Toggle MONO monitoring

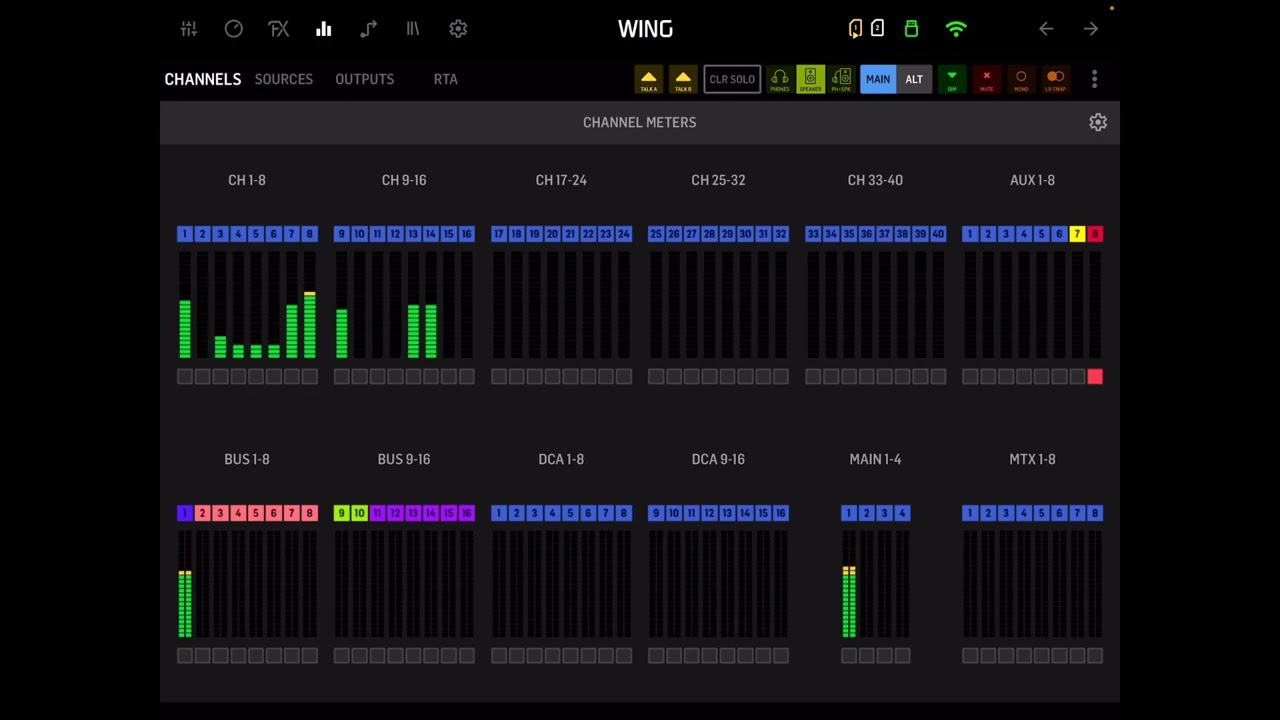coord(1021,79)
